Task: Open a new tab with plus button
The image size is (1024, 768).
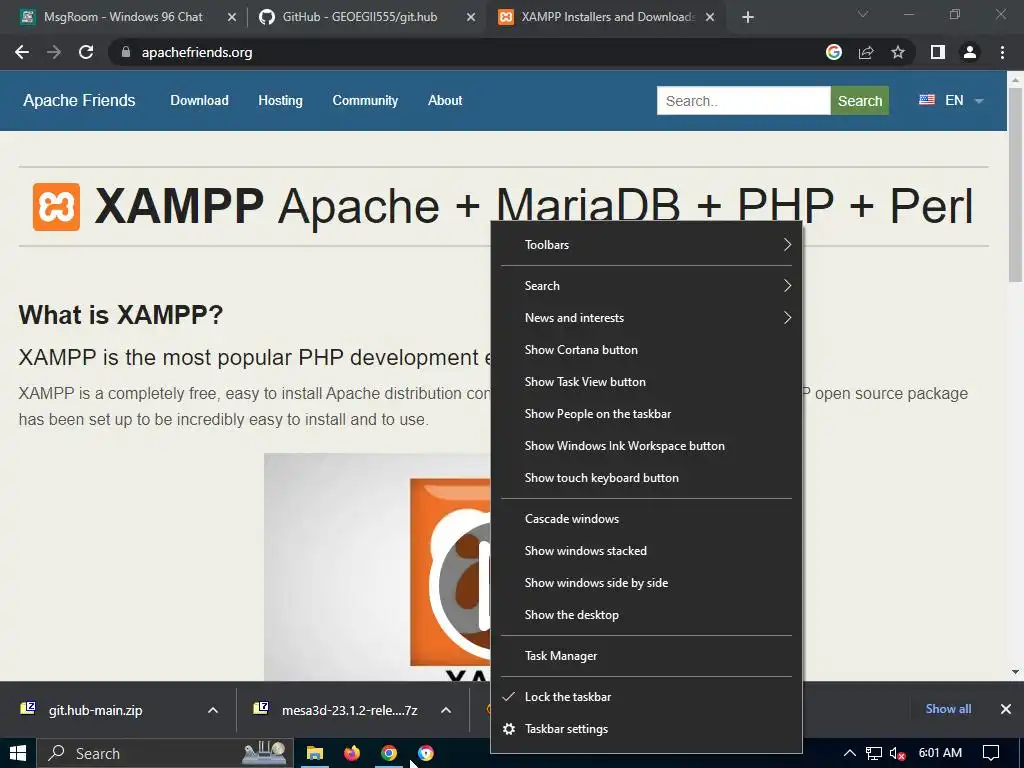Action: pos(748,17)
